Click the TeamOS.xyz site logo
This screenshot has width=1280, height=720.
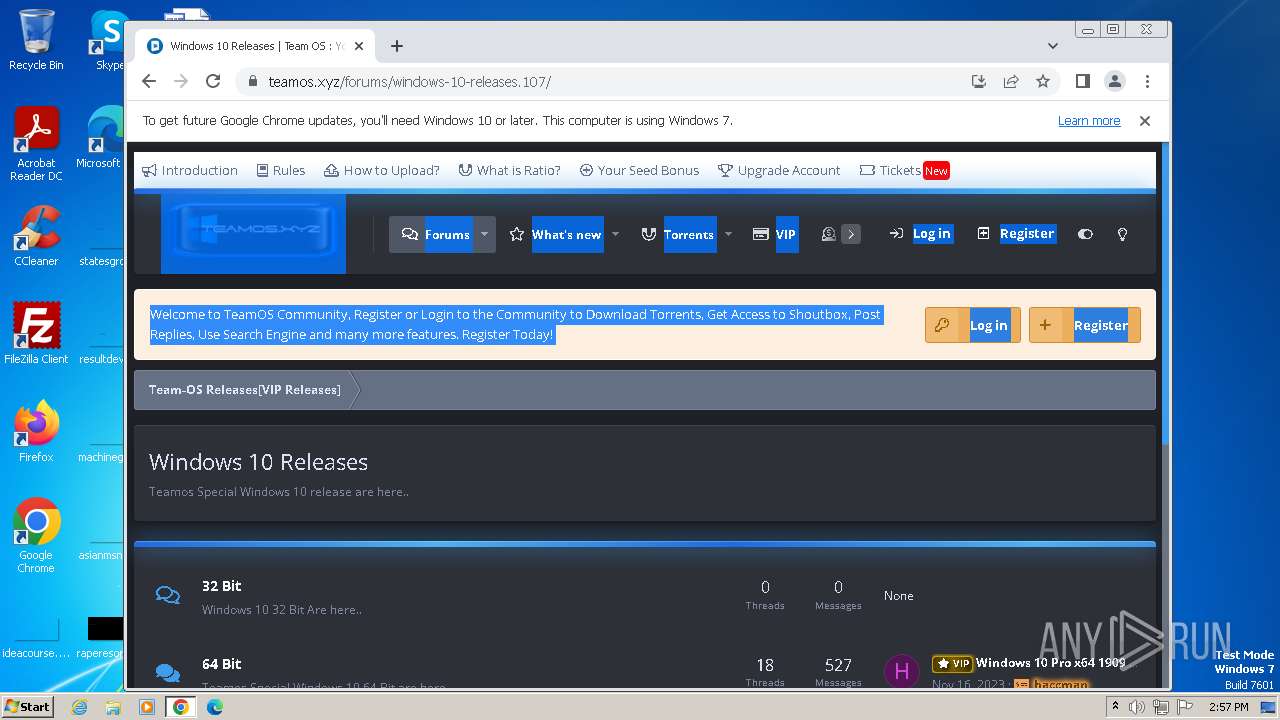tap(253, 233)
